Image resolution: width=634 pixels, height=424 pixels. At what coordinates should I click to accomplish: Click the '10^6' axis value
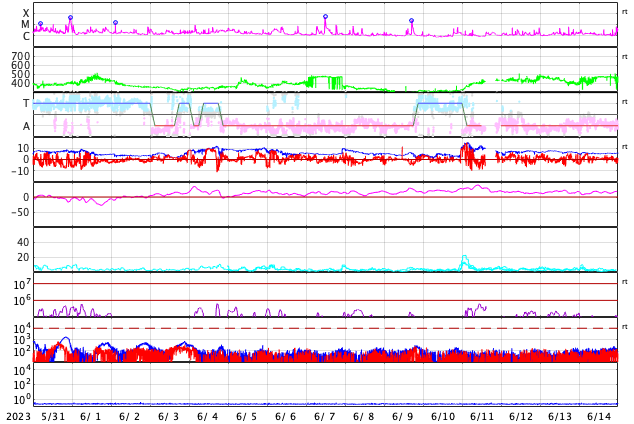(x=22, y=301)
